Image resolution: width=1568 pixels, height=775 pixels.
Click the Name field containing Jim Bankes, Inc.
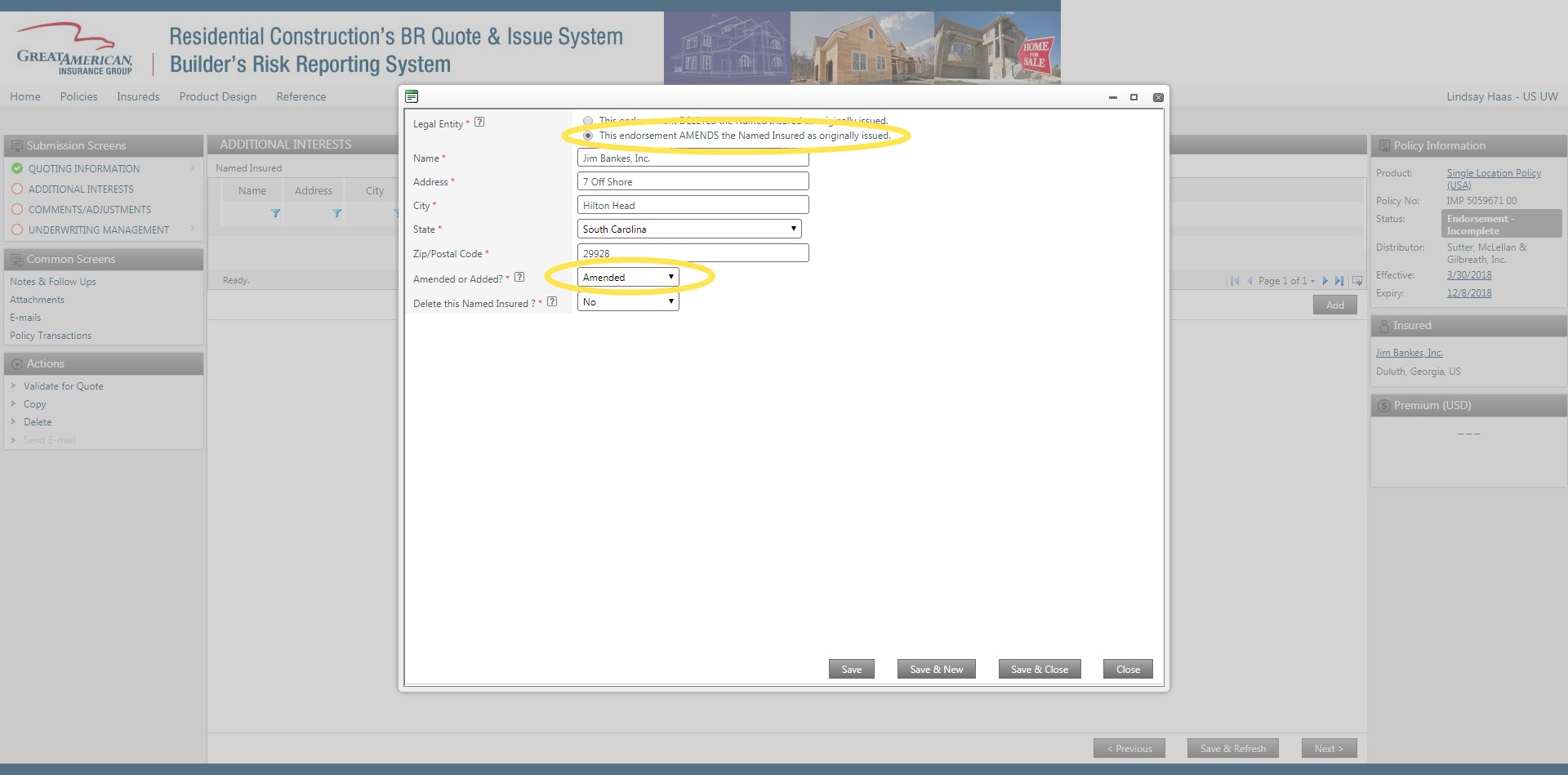tap(693, 158)
